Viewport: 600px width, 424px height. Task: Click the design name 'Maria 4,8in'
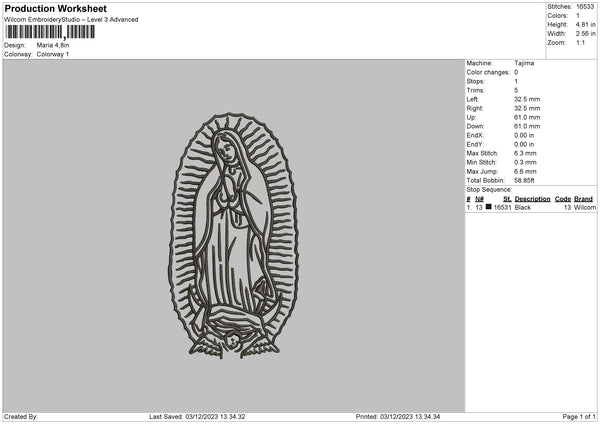(x=53, y=45)
